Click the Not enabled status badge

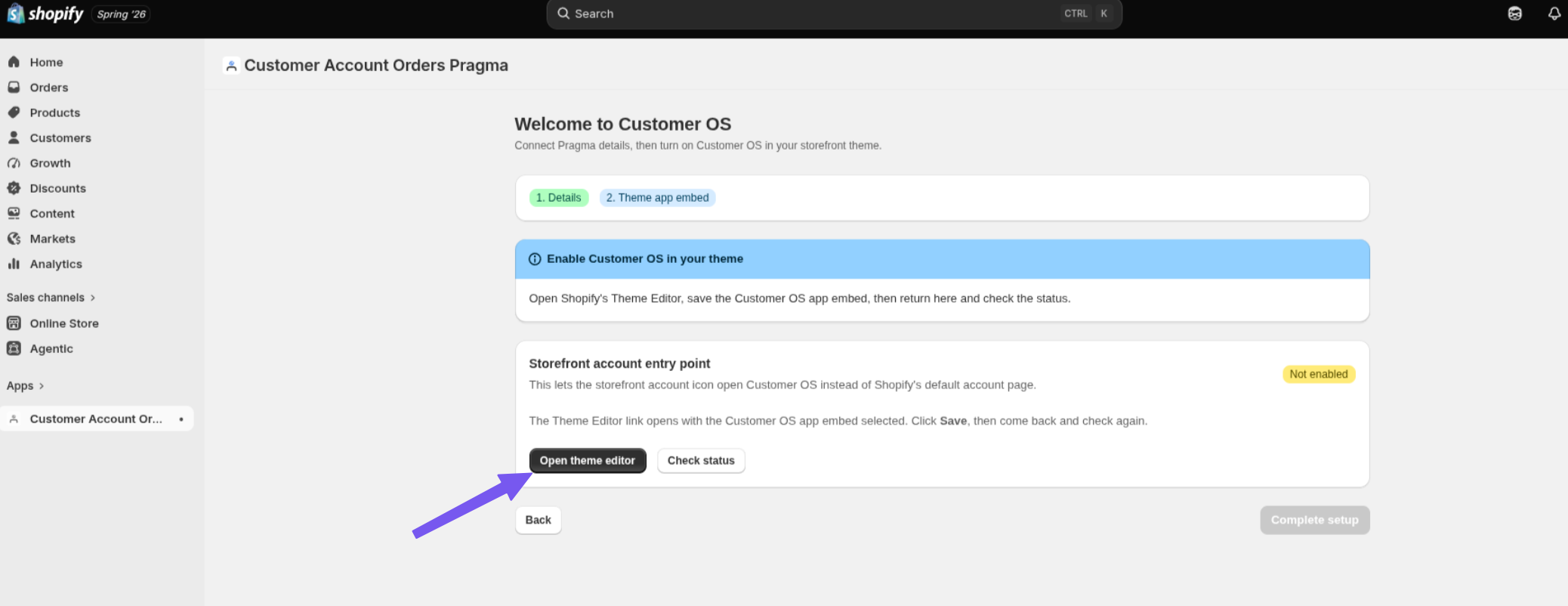coord(1319,374)
